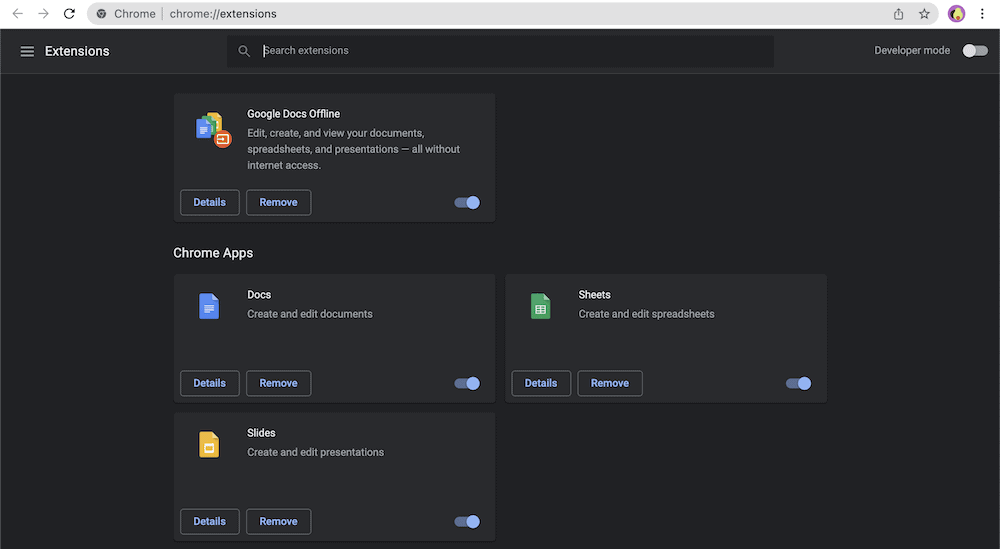Screen dimensions: 1000x549
Task: Turn on Developer mode
Action: pos(974,50)
